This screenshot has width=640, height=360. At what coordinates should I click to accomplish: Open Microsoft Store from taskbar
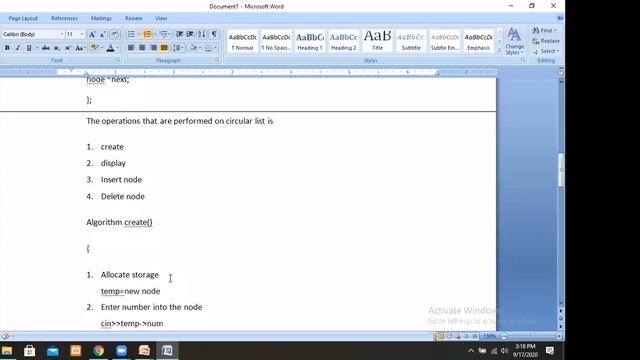(29, 351)
